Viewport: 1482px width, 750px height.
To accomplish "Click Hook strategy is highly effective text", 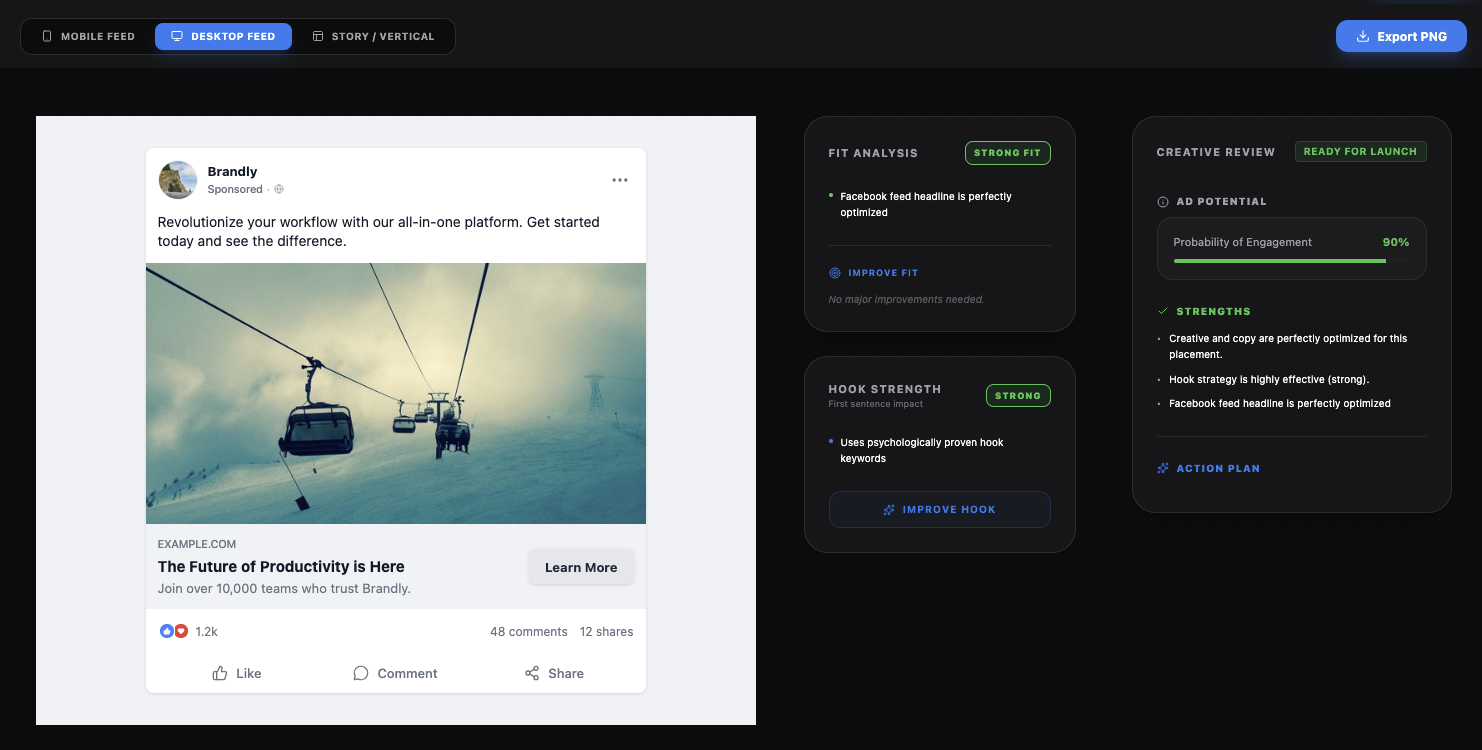I will 1269,380.
